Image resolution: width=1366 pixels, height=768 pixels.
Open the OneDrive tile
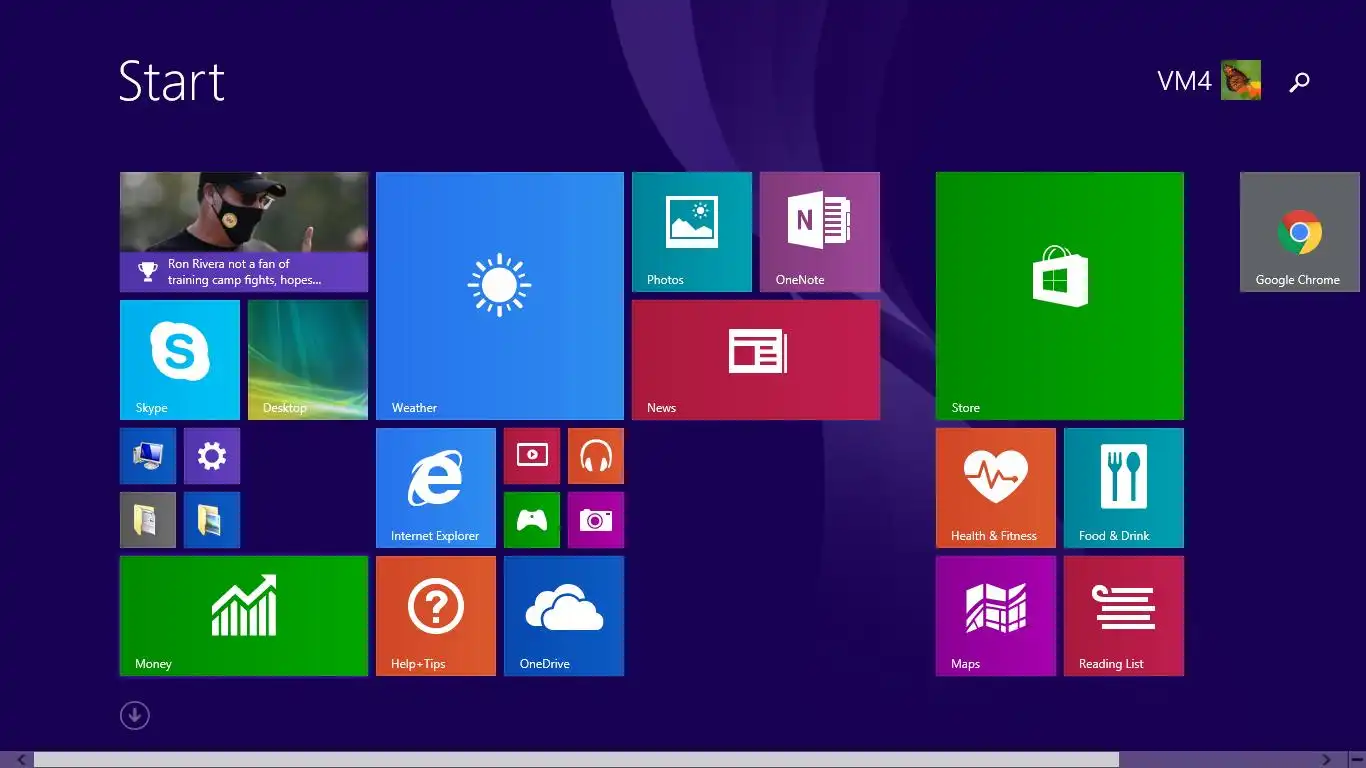[x=564, y=616]
